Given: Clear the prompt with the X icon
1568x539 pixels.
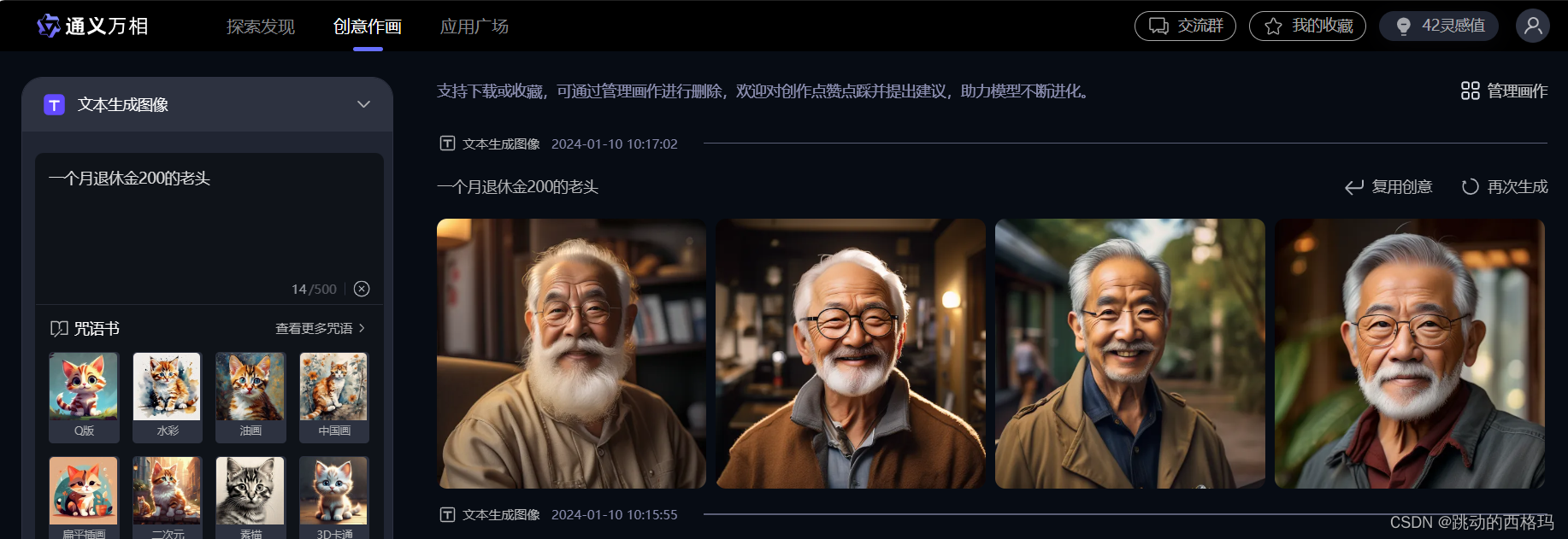Looking at the screenshot, I should pos(362,289).
